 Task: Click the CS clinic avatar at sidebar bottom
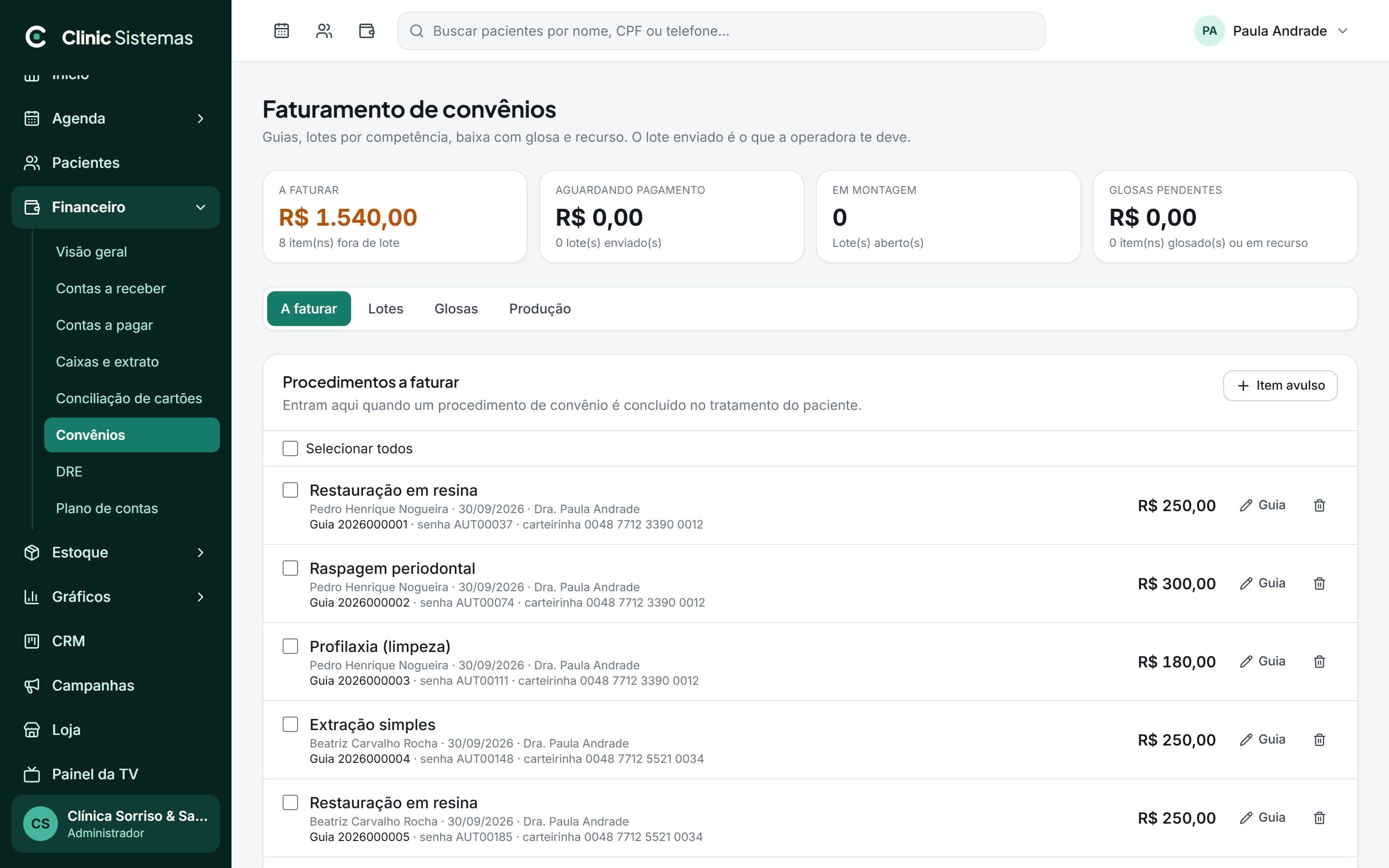40,824
